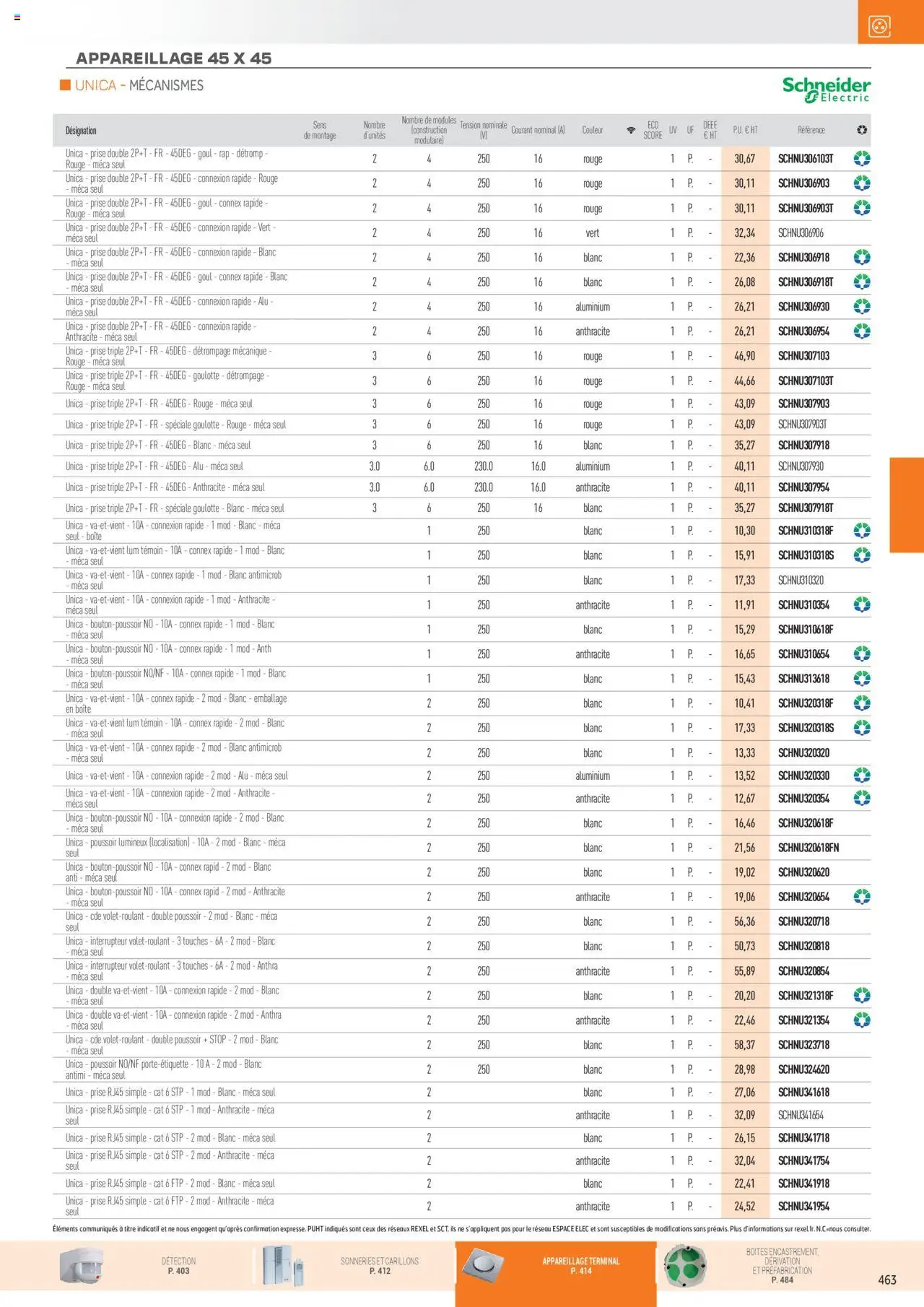The height and width of the screenshot is (1307, 924).
Task: Click the eco icon for SCHNU310354
Action: (x=862, y=605)
